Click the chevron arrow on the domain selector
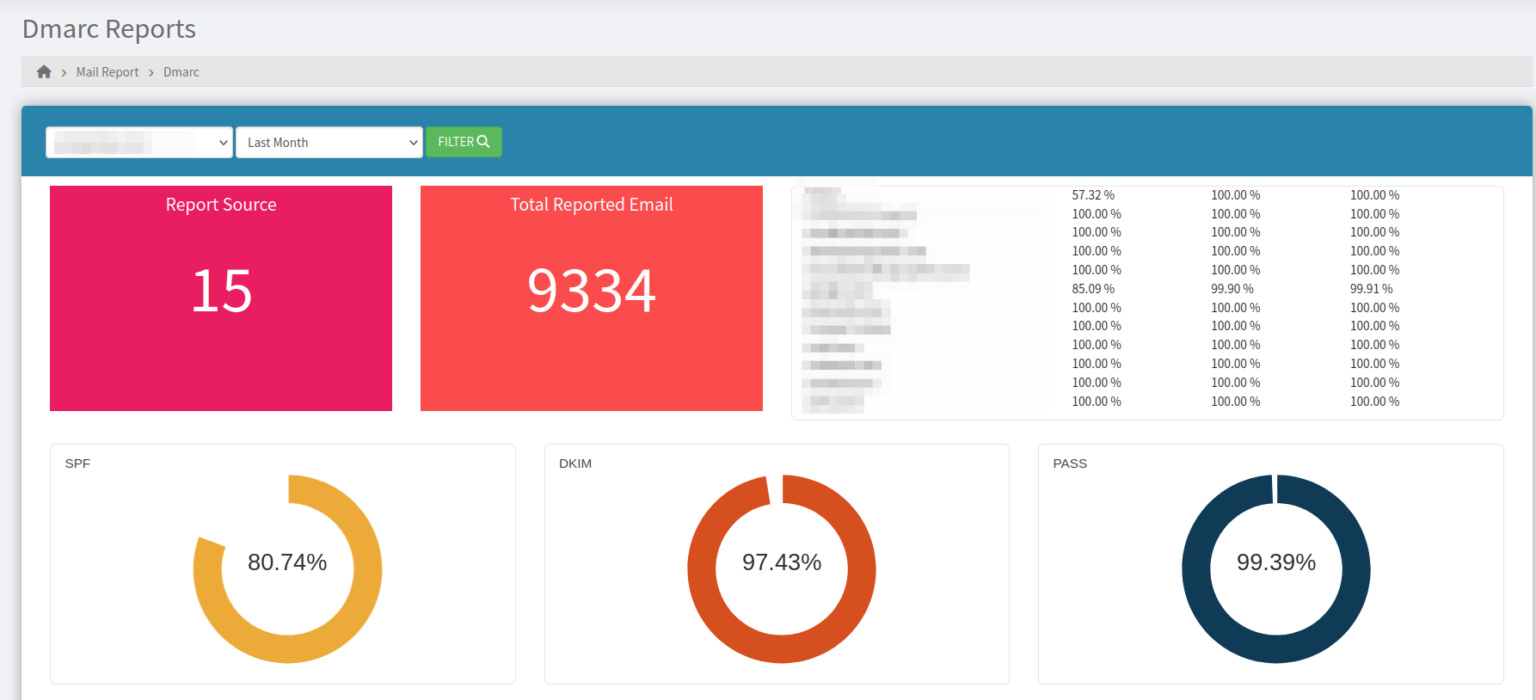This screenshot has height=700, width=1536. 222,141
